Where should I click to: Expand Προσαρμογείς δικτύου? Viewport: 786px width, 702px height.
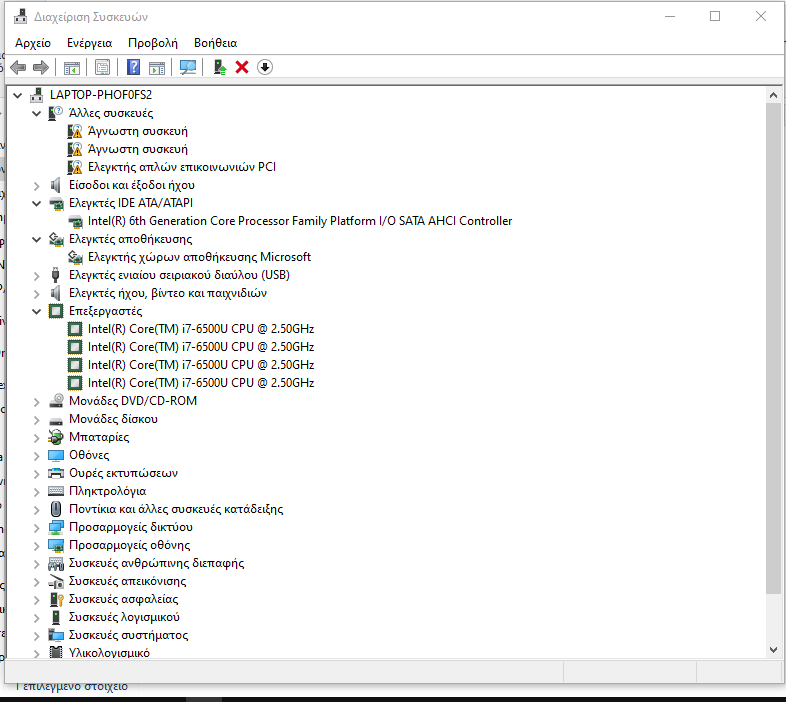pyautogui.click(x=36, y=528)
